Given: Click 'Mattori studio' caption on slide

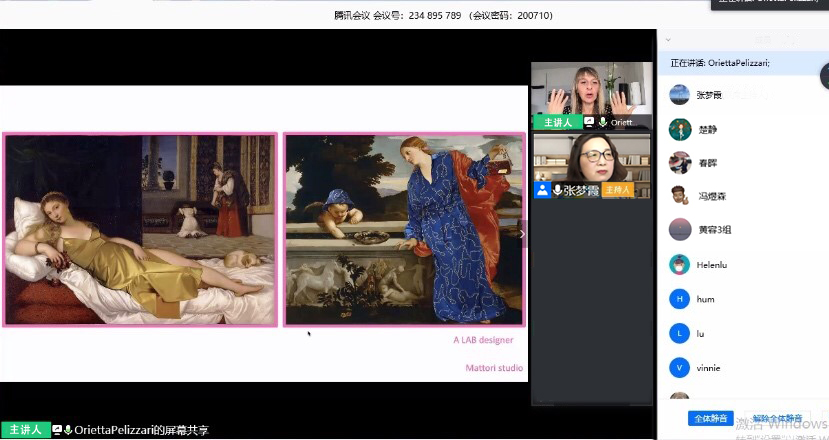Looking at the screenshot, I should pos(494,368).
